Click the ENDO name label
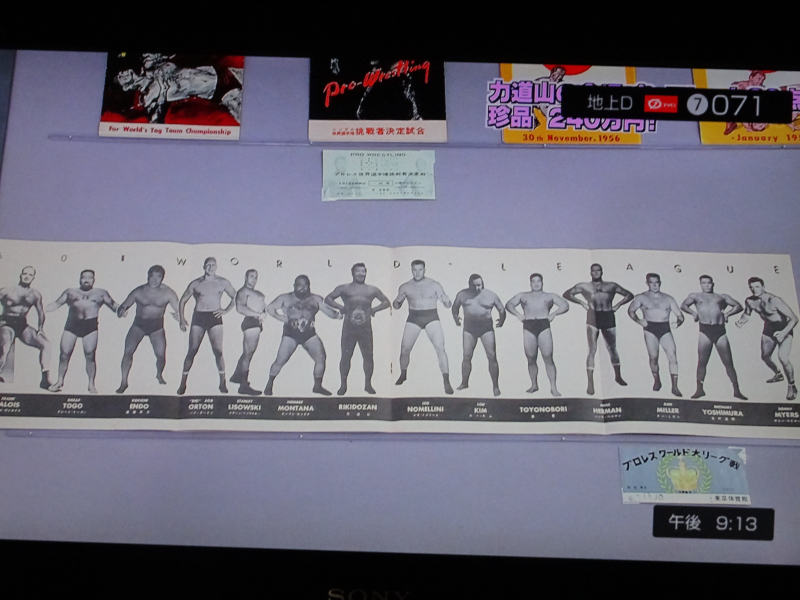 (x=139, y=407)
